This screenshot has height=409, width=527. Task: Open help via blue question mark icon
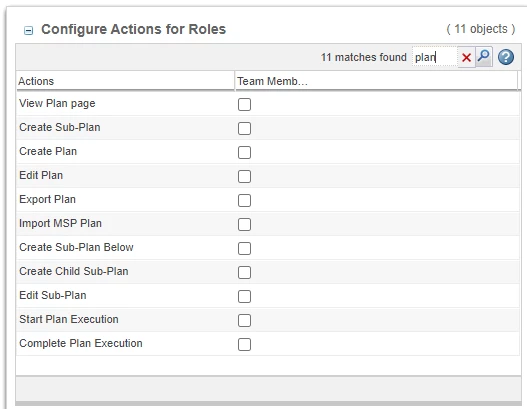point(506,57)
